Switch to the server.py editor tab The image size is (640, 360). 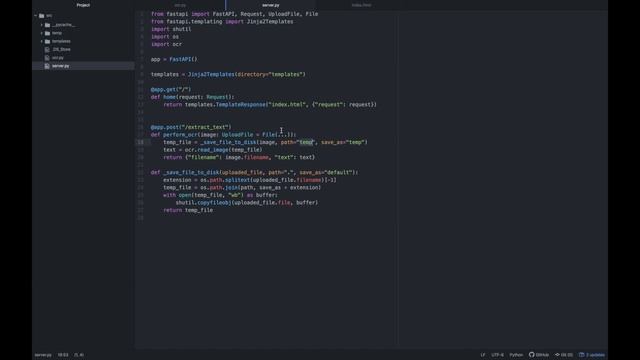click(x=271, y=5)
